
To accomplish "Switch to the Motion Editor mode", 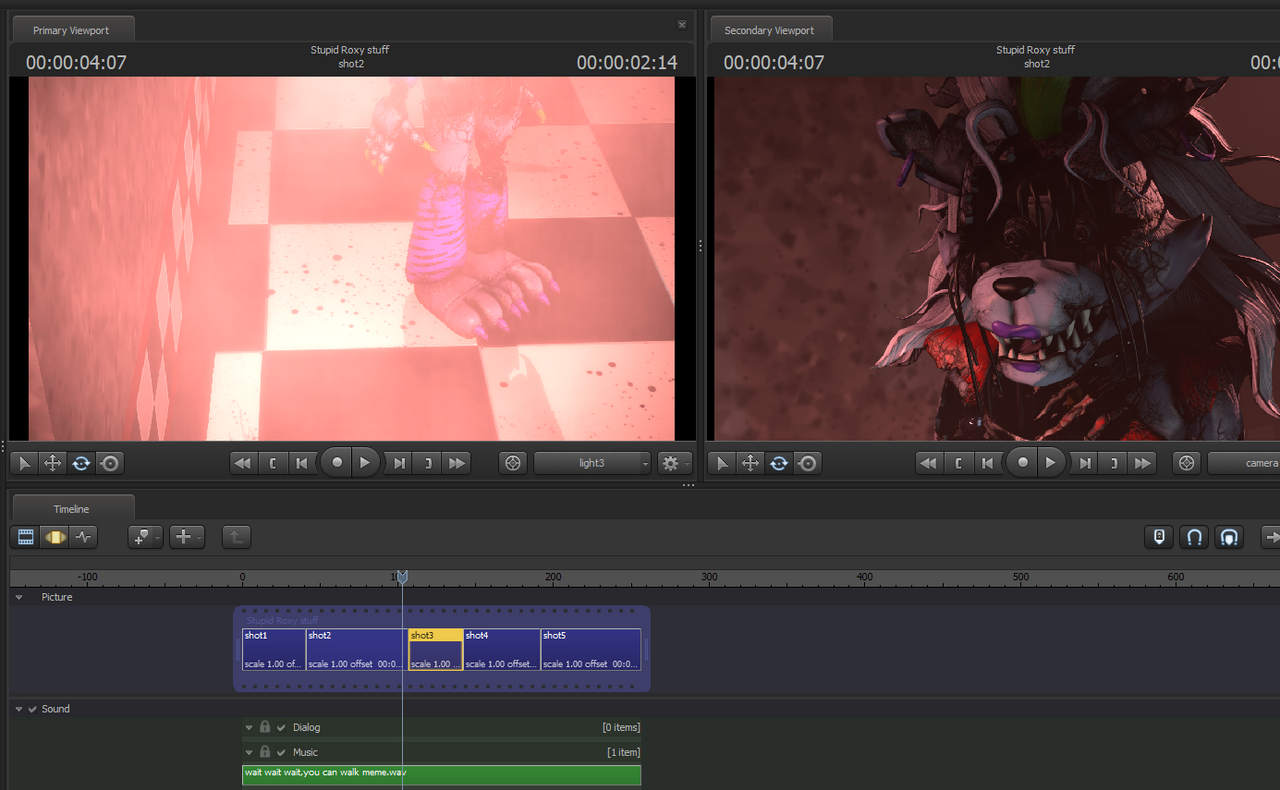I will (54, 537).
